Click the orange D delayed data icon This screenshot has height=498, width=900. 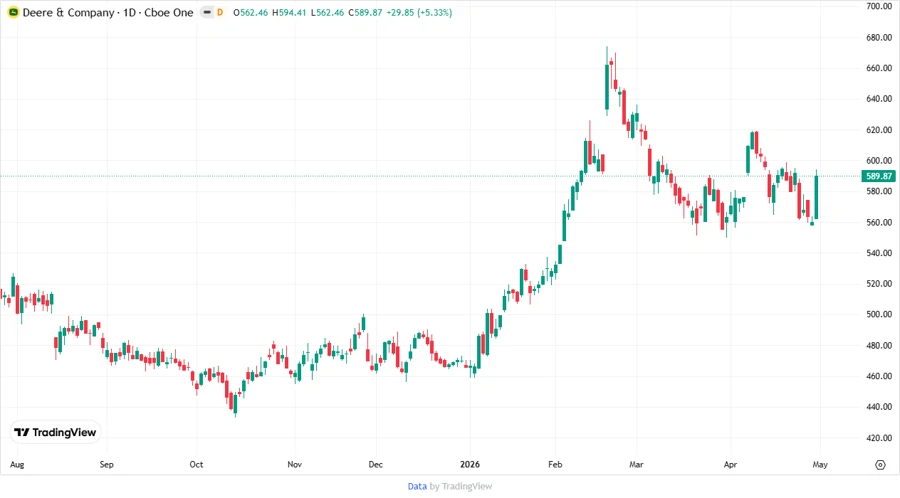[x=220, y=12]
